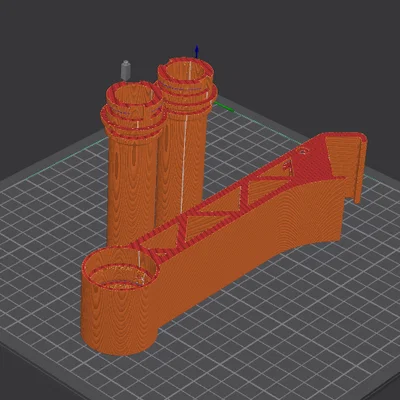Select the bracket arm's triangular truss section

click(x=213, y=210)
